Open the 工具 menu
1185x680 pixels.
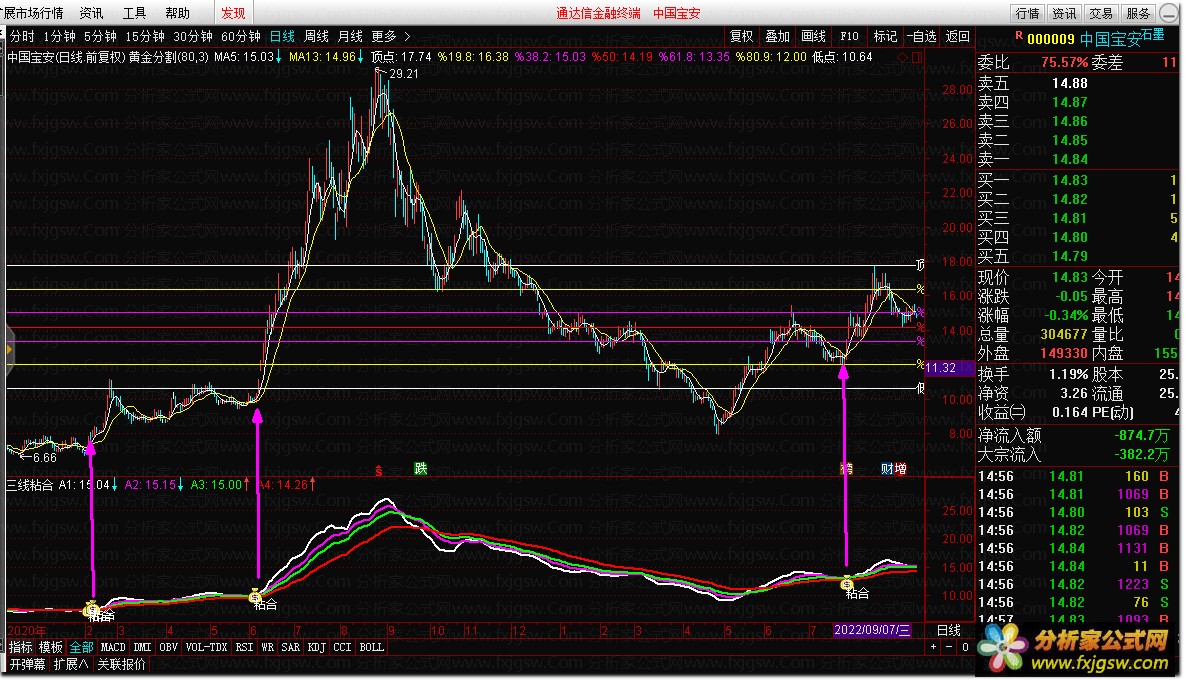135,14
